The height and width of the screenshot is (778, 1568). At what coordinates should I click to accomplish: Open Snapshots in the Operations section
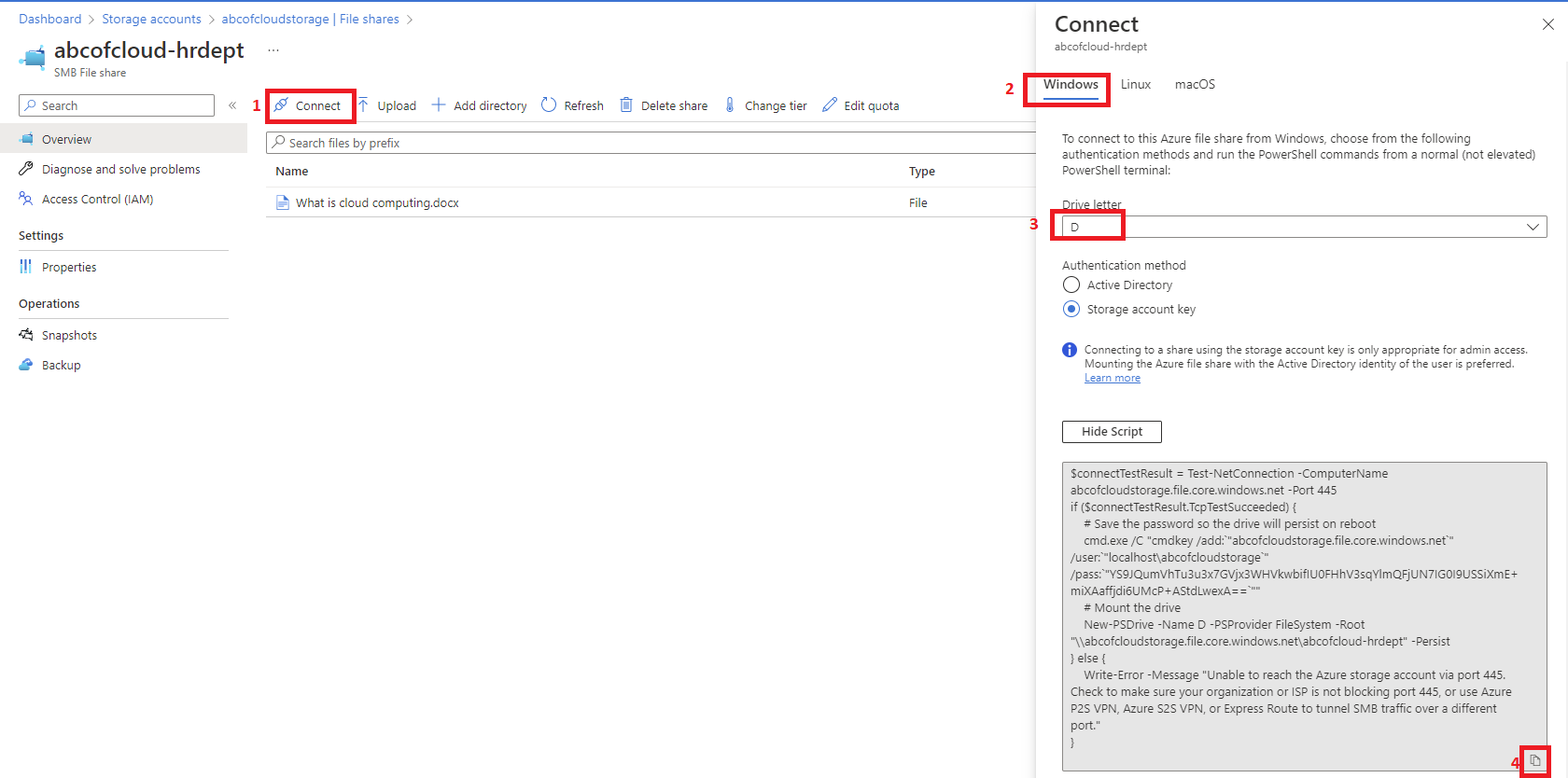coord(69,335)
